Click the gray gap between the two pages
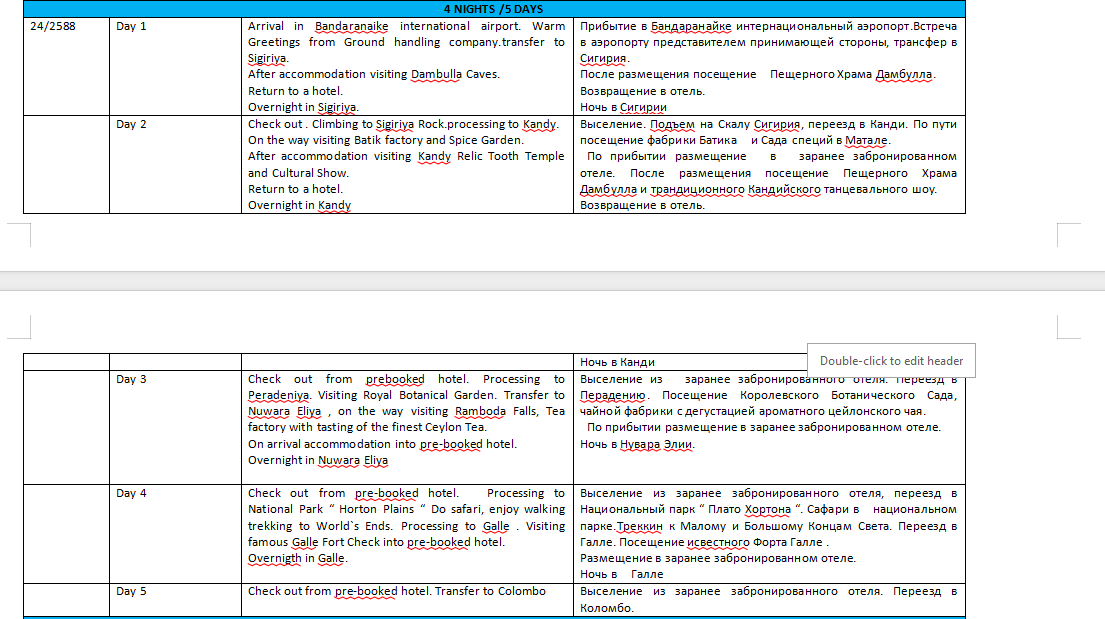The image size is (1105, 619). (552, 282)
